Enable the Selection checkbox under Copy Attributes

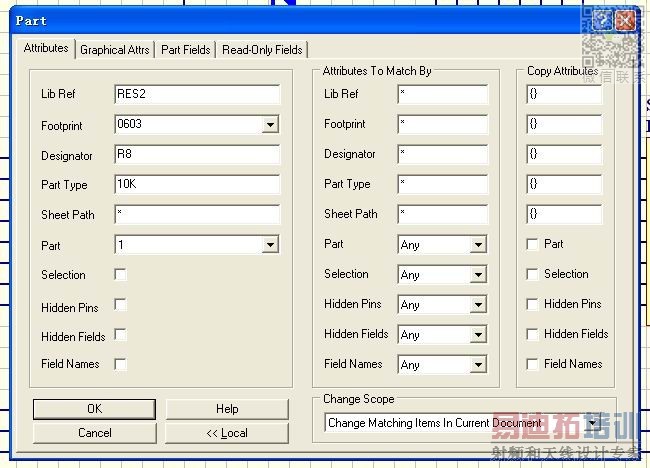(x=532, y=274)
